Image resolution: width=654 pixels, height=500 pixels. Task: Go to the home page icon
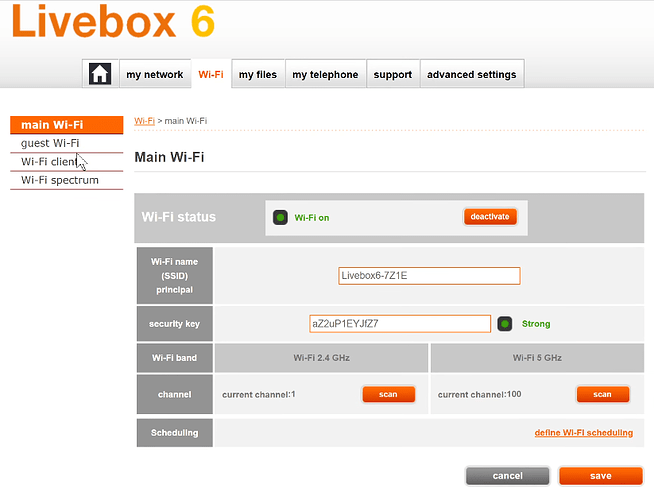coord(100,74)
